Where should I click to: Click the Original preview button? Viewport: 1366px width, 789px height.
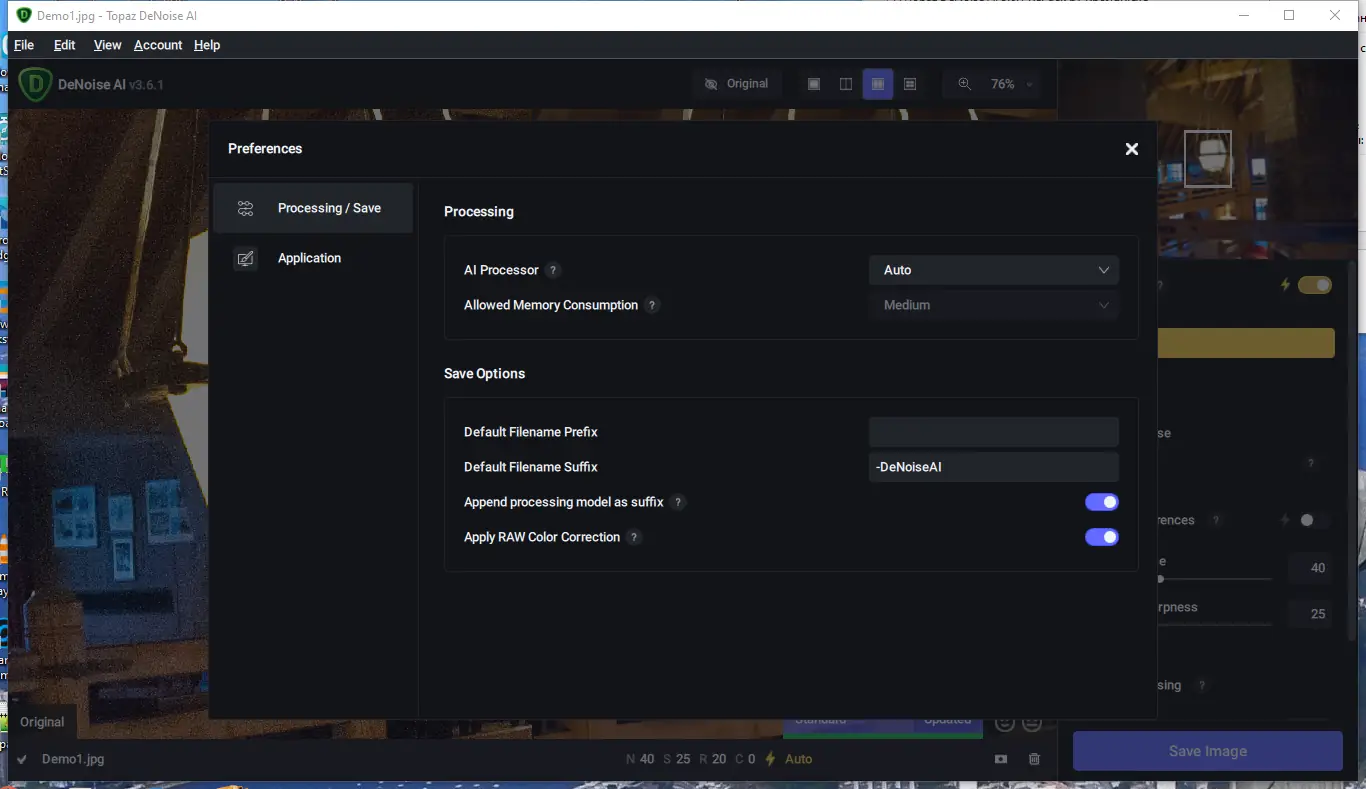tap(737, 84)
